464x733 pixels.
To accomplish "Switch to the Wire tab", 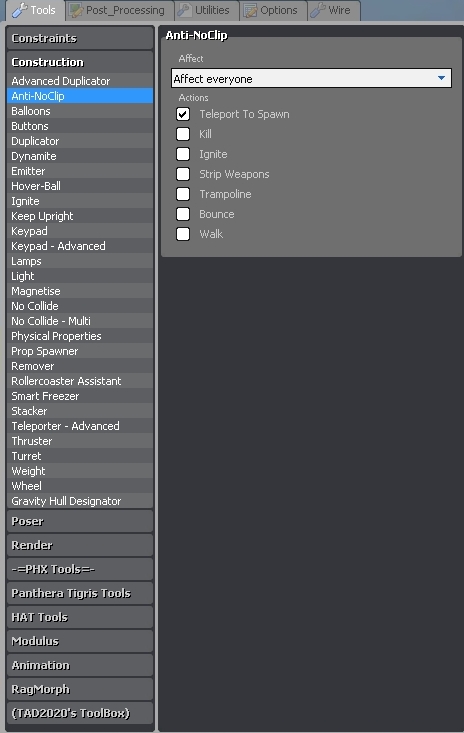I will click(x=334, y=10).
